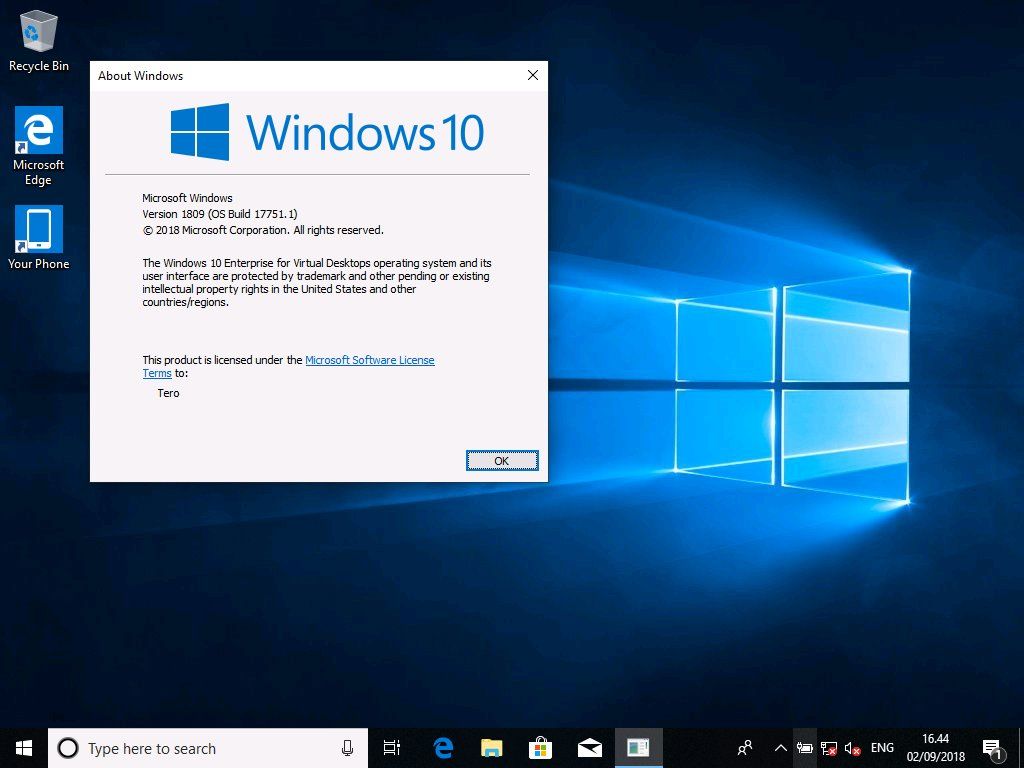
Task: Select Microsoft Edge desktop shortcut
Action: tap(39, 146)
